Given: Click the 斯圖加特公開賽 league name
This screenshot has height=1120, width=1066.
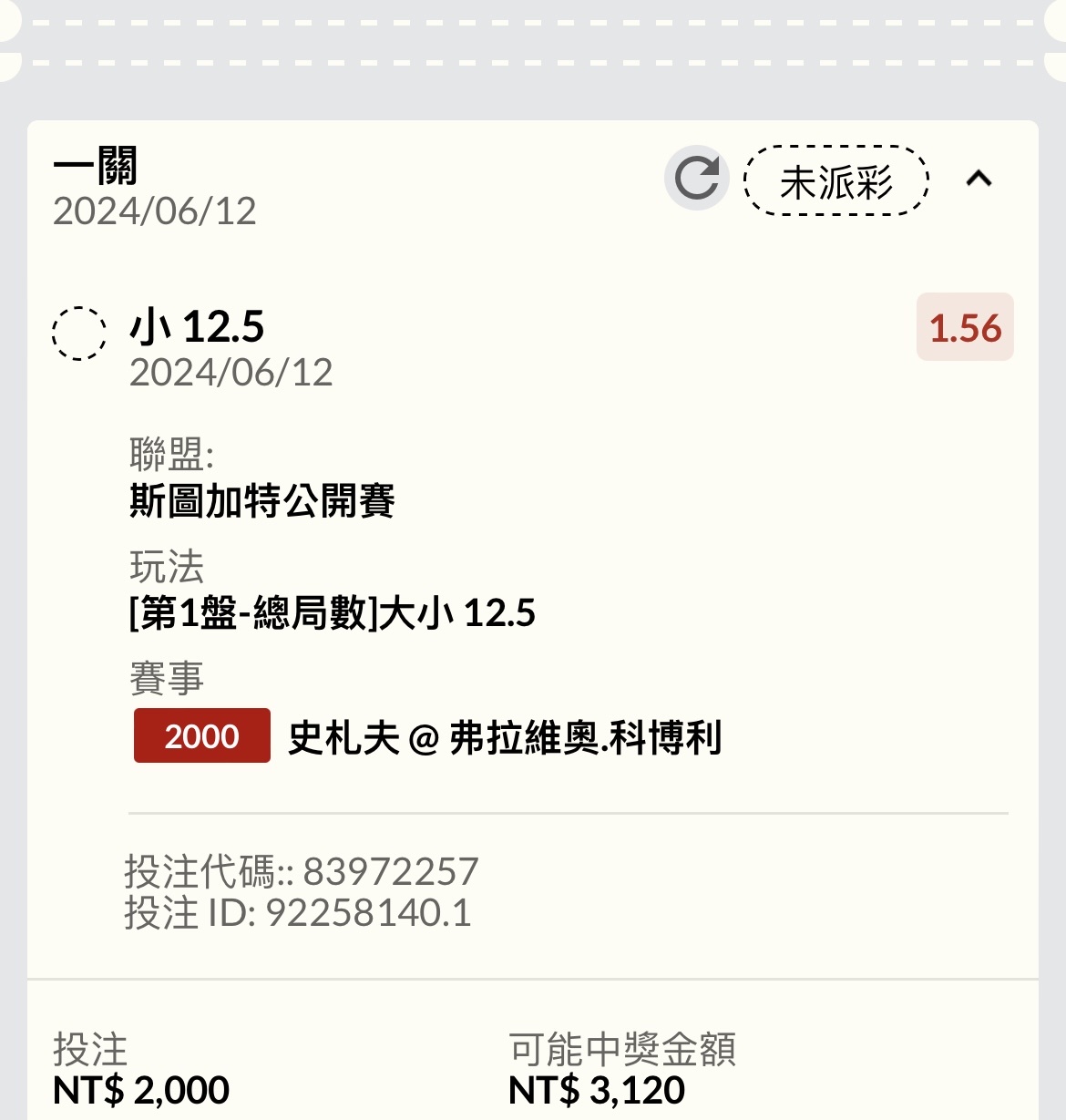Looking at the screenshot, I should point(262,501).
